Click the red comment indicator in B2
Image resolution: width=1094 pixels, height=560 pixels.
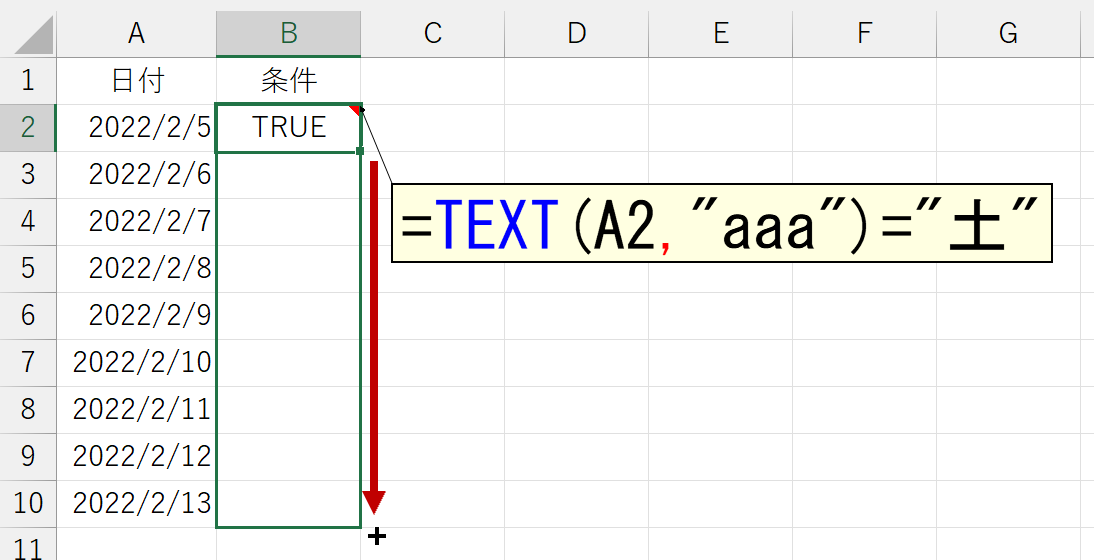pos(355,109)
